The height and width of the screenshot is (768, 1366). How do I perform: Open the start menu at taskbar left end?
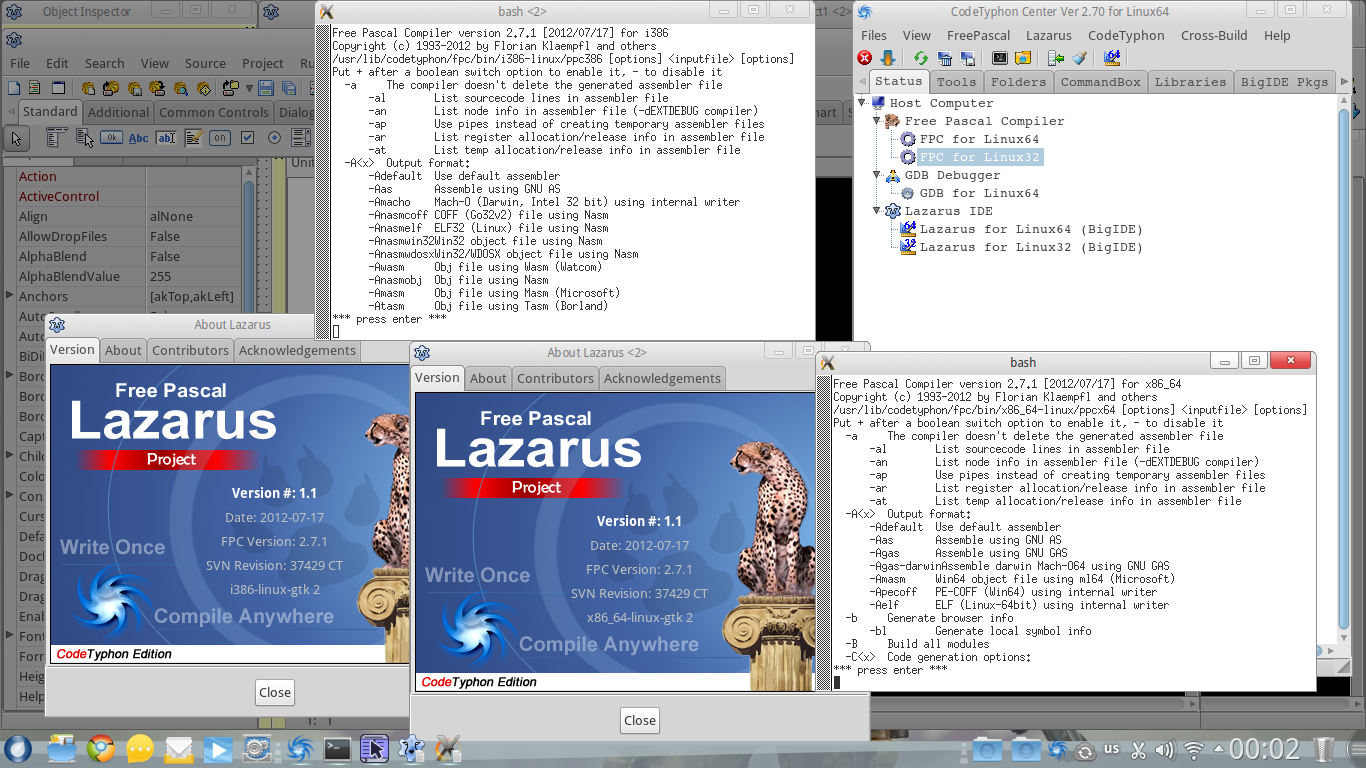pyautogui.click(x=18, y=748)
